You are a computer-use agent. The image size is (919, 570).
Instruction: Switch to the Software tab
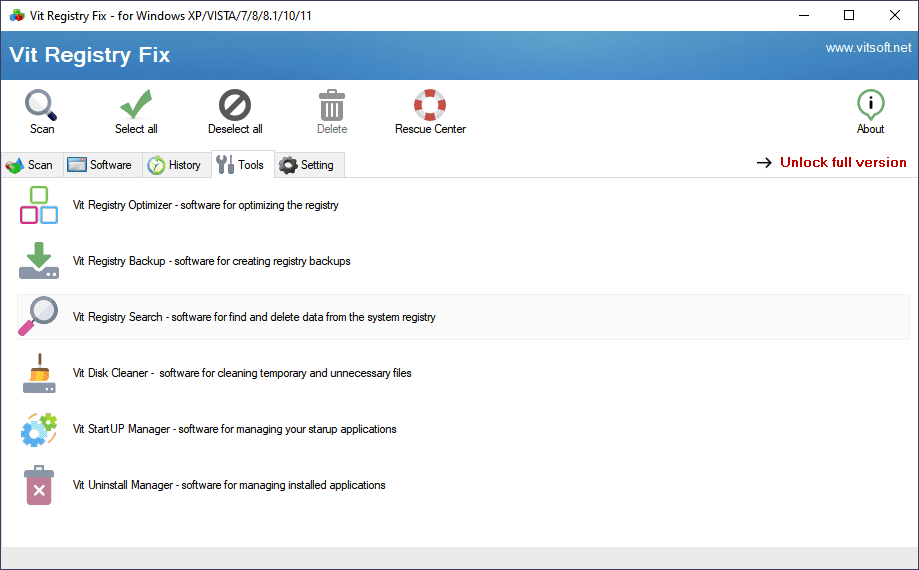pos(101,165)
